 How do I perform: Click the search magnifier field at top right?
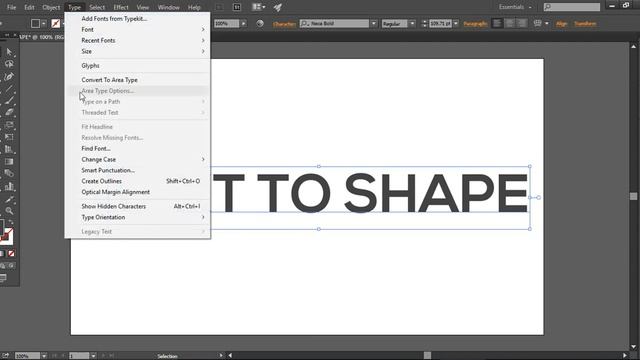point(572,7)
